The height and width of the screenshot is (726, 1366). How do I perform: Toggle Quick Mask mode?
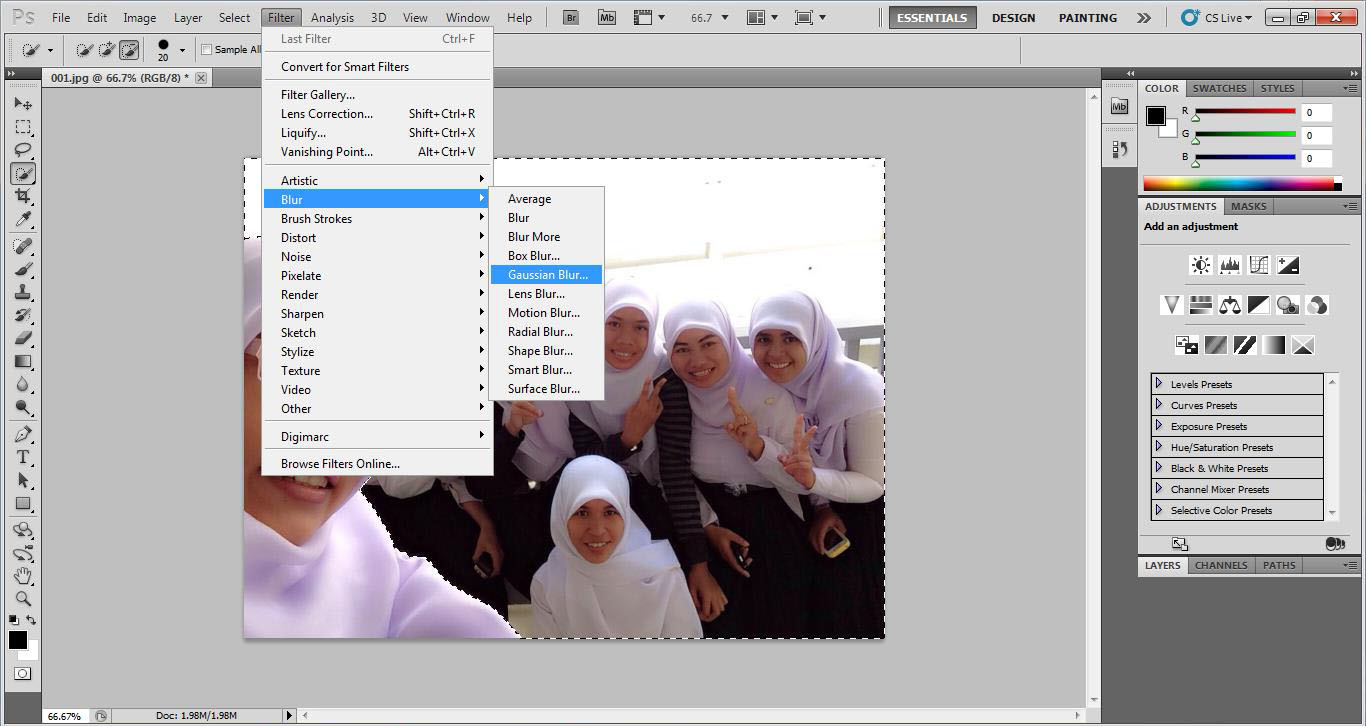point(22,674)
